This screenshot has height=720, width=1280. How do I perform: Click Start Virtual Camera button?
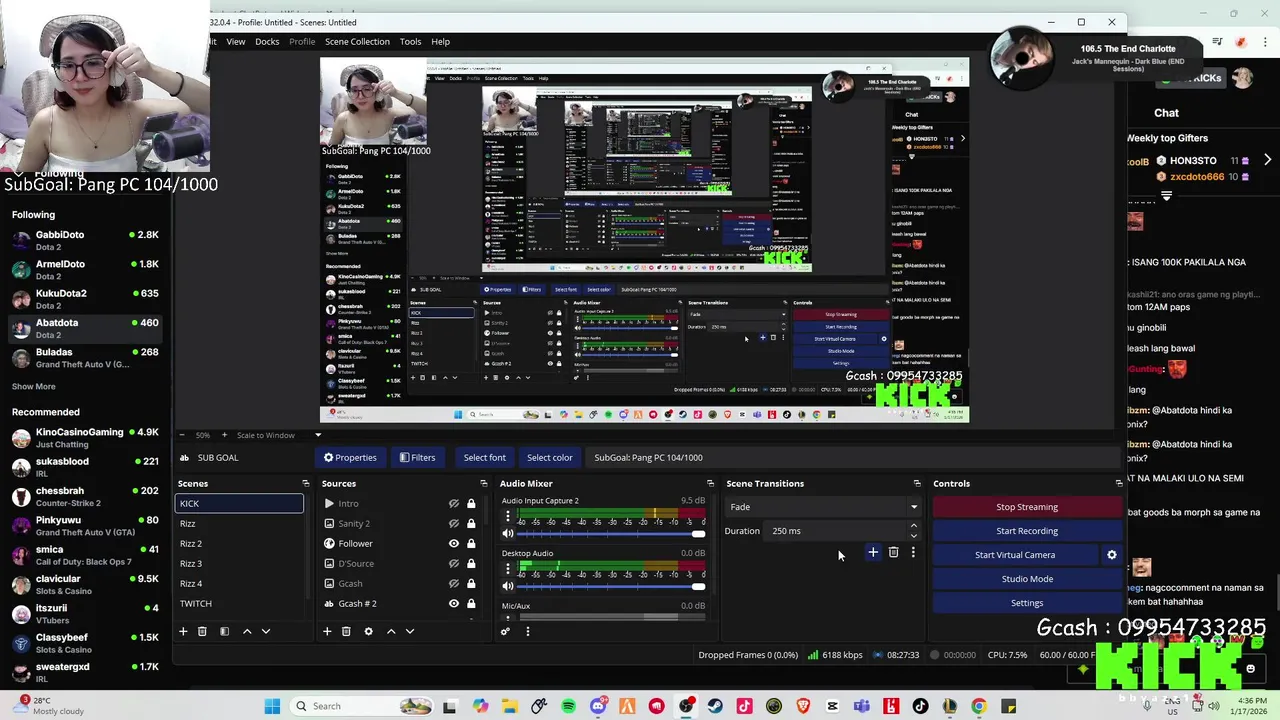(1015, 555)
